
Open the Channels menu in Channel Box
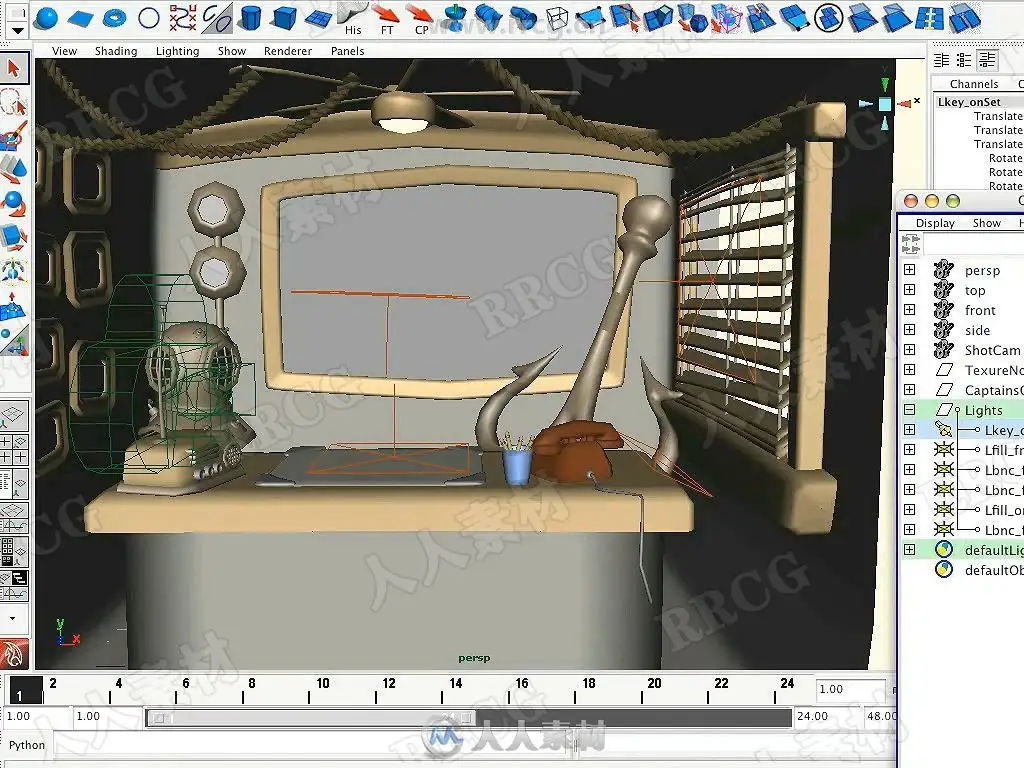coord(974,84)
